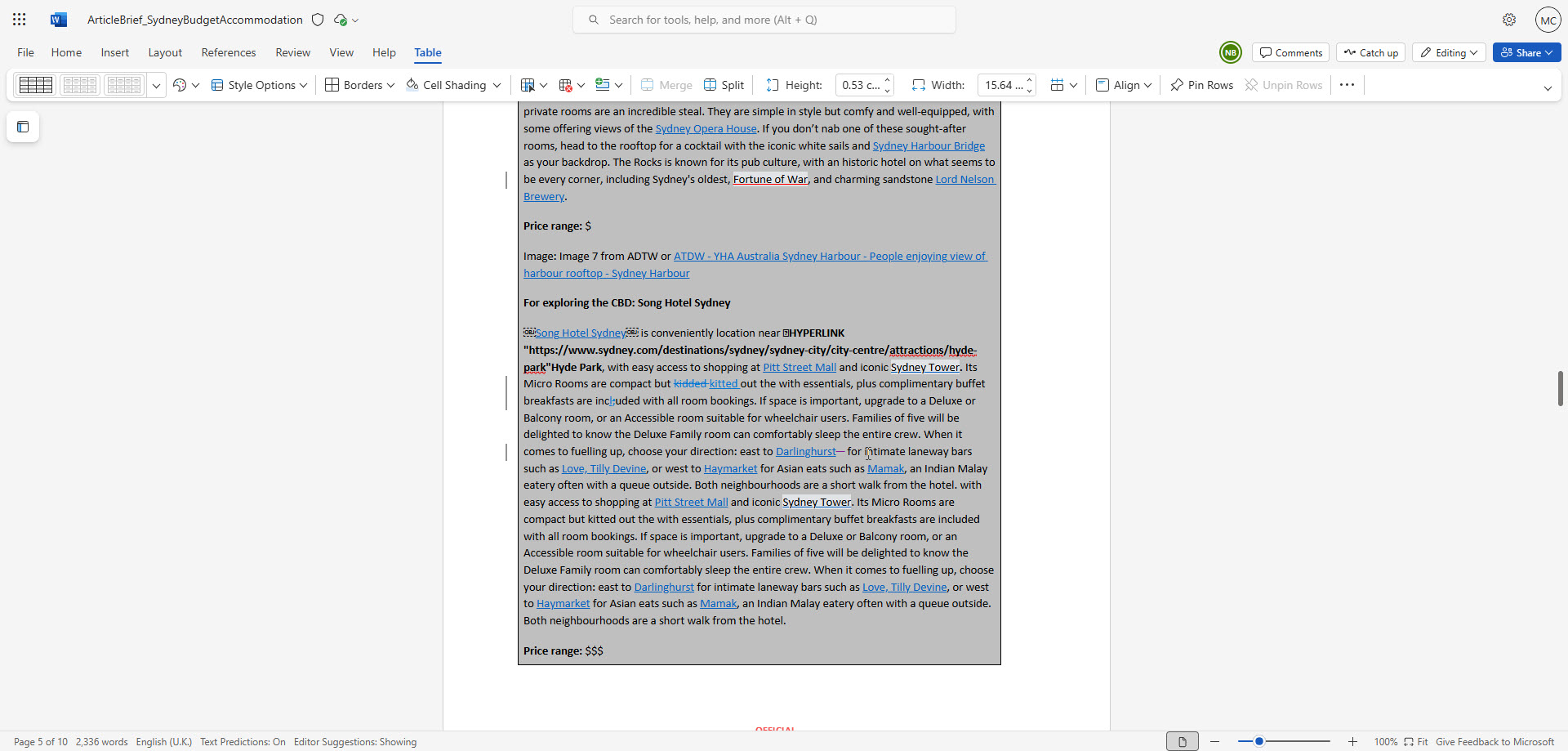1568x751 pixels.
Task: Open the Lord Nelson Brewery link
Action: coord(964,179)
